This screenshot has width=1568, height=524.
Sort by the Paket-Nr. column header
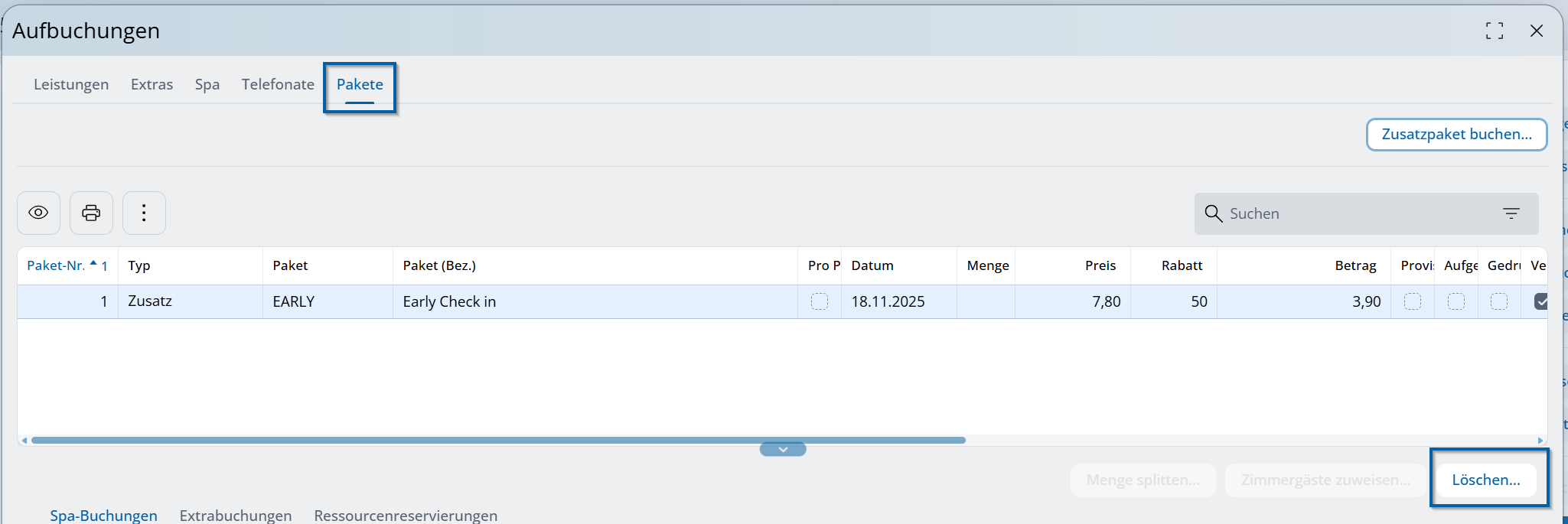pos(56,265)
